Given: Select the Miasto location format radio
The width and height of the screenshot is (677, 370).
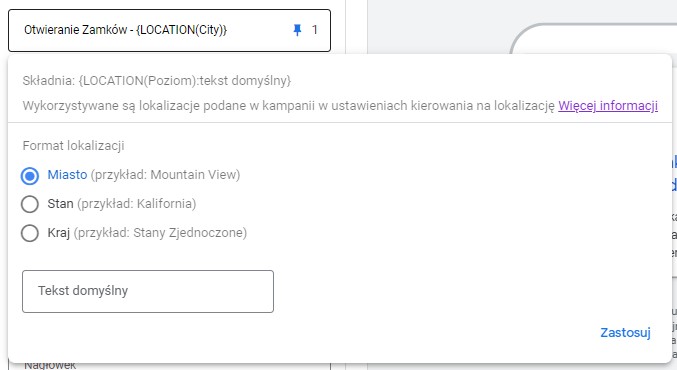Looking at the screenshot, I should [x=30, y=176].
